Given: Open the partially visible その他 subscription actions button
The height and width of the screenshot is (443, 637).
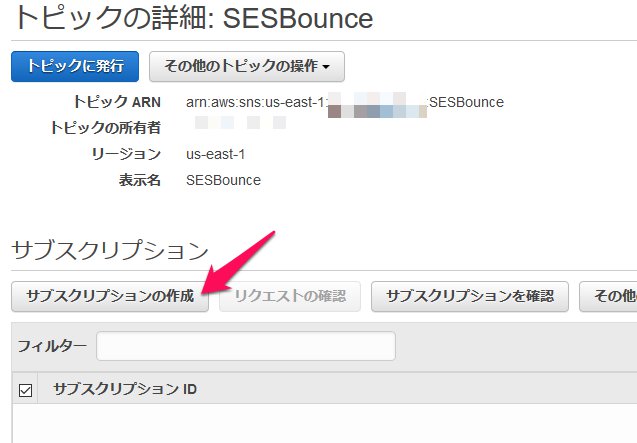Looking at the screenshot, I should point(608,296).
